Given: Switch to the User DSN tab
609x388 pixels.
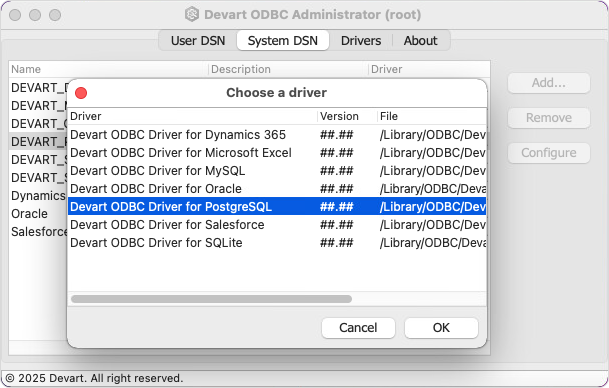Looking at the screenshot, I should click(198, 40).
